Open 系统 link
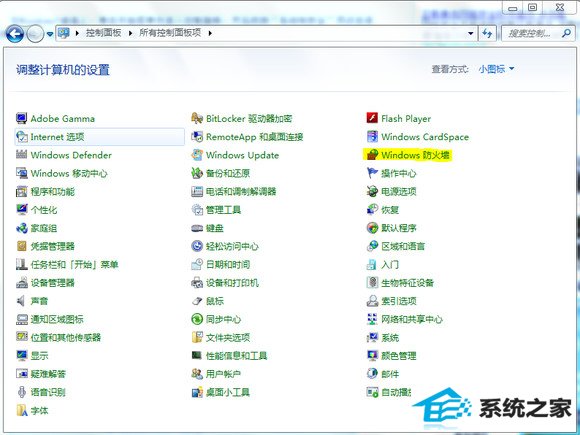 [390, 337]
